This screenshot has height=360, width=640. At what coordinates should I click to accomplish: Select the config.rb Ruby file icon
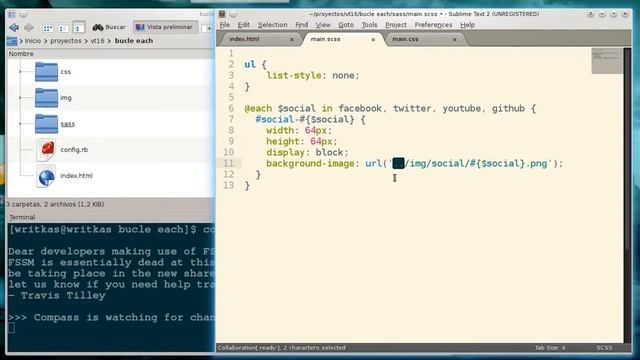coord(46,149)
